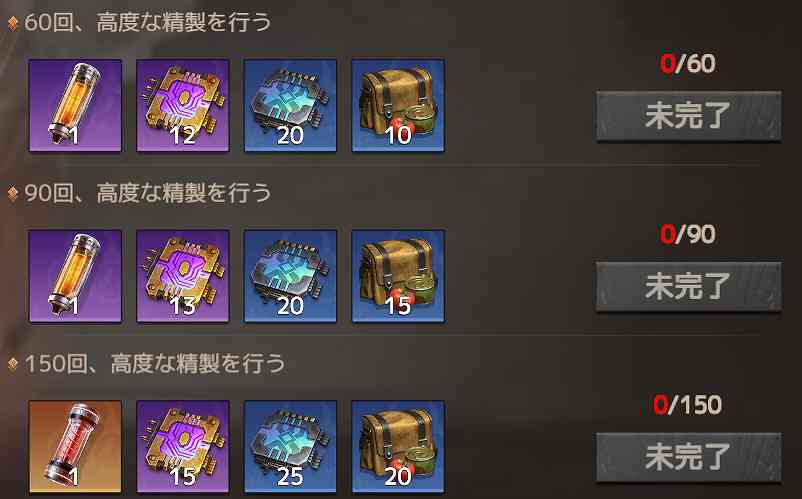Tap the supply bag showing 10
Viewport: 802px width, 499px height.
pyautogui.click(x=398, y=105)
